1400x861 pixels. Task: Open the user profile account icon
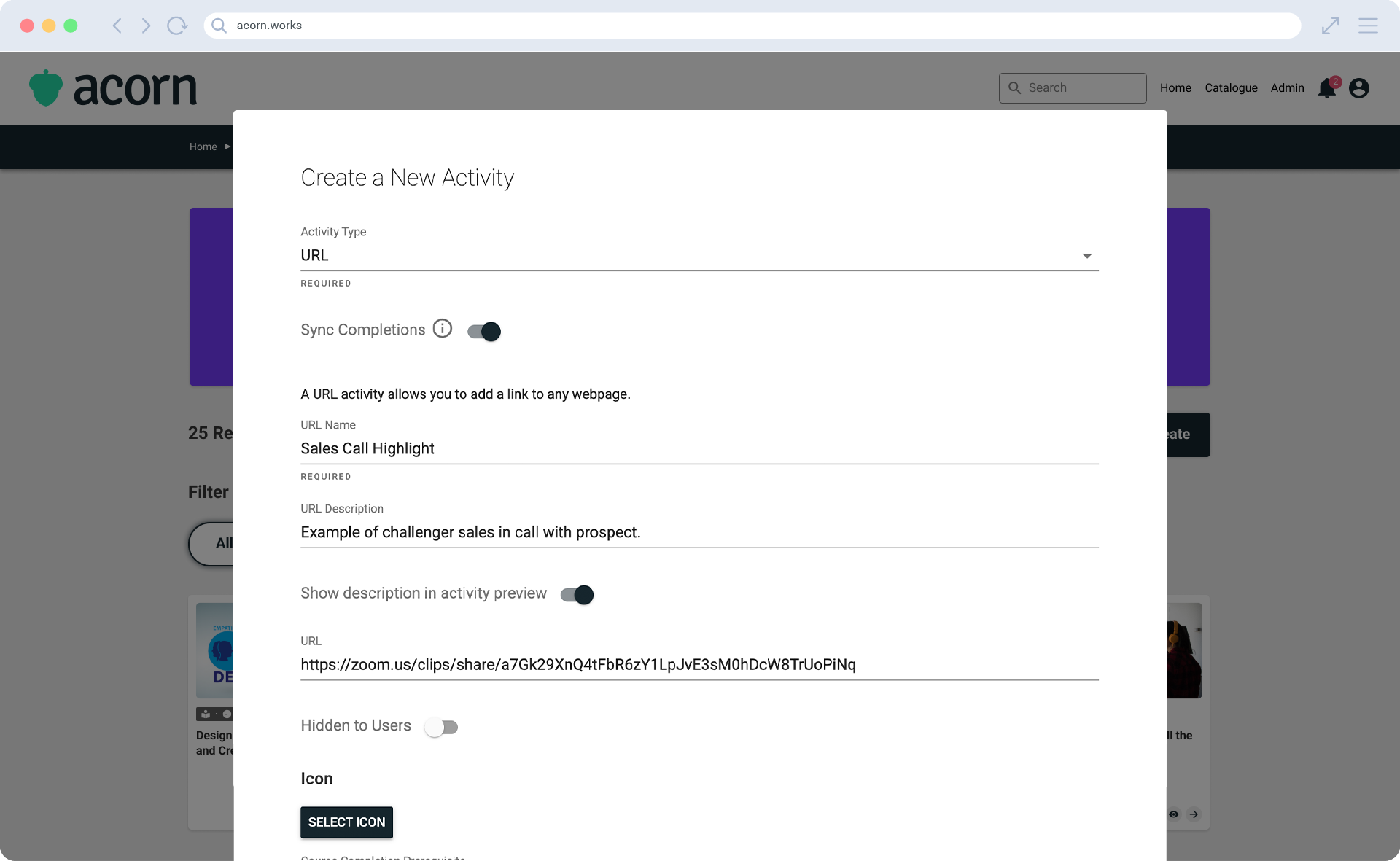pos(1358,88)
